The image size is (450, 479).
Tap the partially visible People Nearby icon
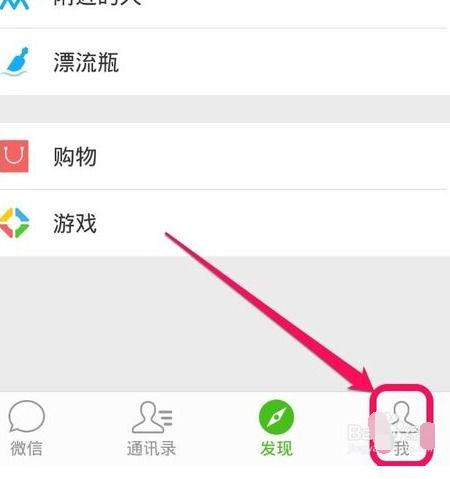13,4
